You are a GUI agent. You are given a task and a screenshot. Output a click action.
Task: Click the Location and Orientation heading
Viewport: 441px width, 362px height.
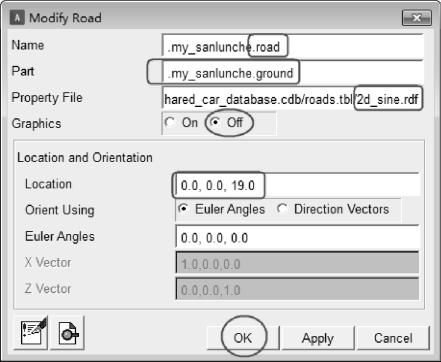pyautogui.click(x=85, y=157)
